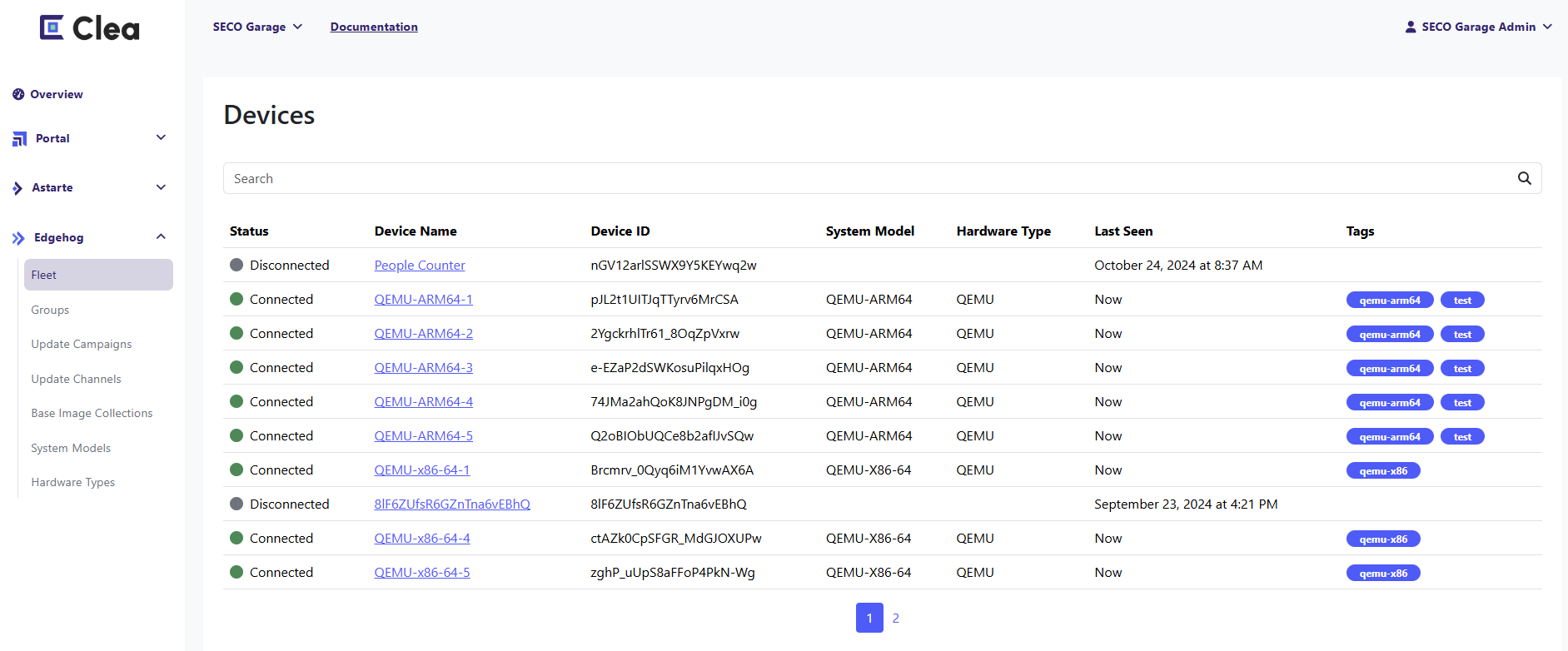Click the Clea logo icon
The width and height of the screenshot is (1568, 651).
coord(52,27)
